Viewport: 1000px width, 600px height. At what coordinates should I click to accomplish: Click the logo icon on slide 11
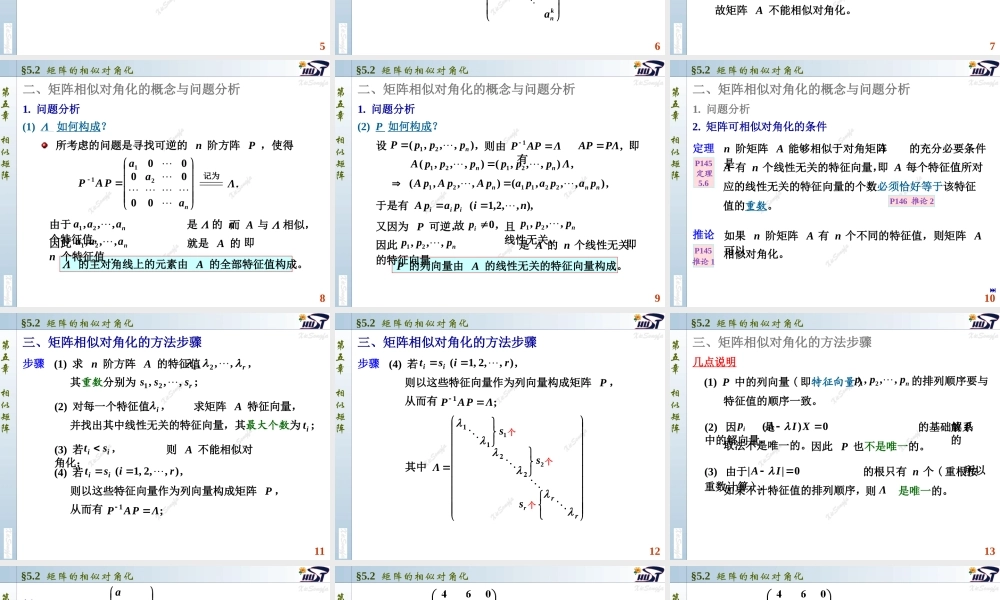click(313, 321)
